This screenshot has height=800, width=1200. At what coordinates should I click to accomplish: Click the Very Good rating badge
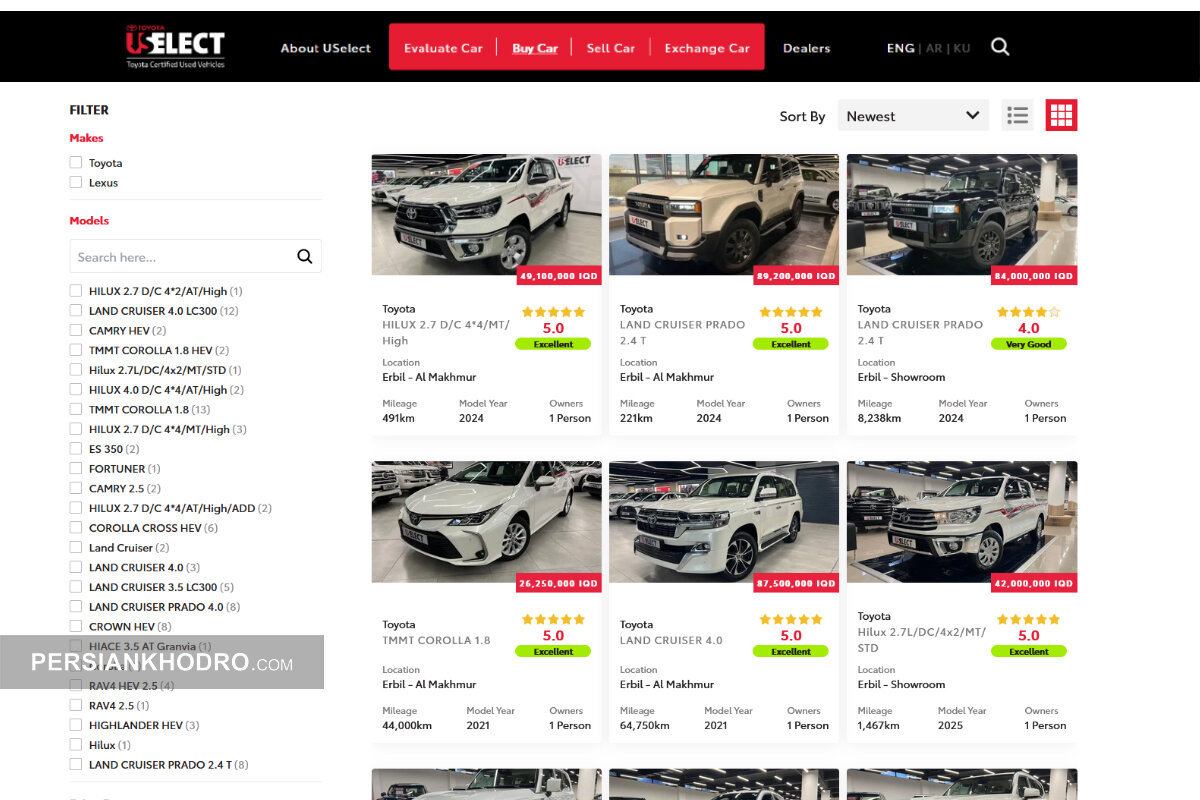1028,344
